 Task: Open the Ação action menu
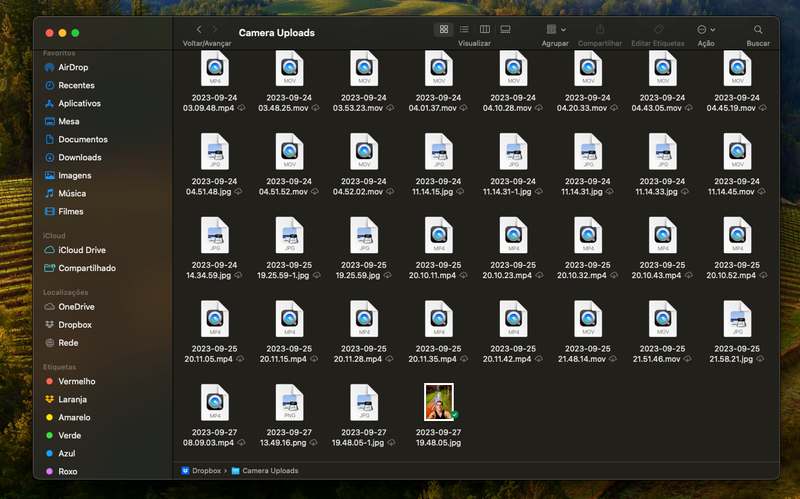click(x=706, y=30)
